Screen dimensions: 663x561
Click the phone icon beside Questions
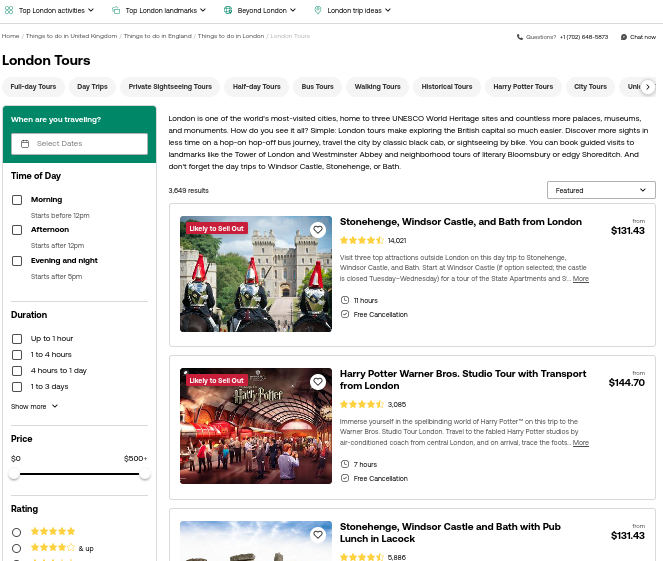pyautogui.click(x=520, y=37)
